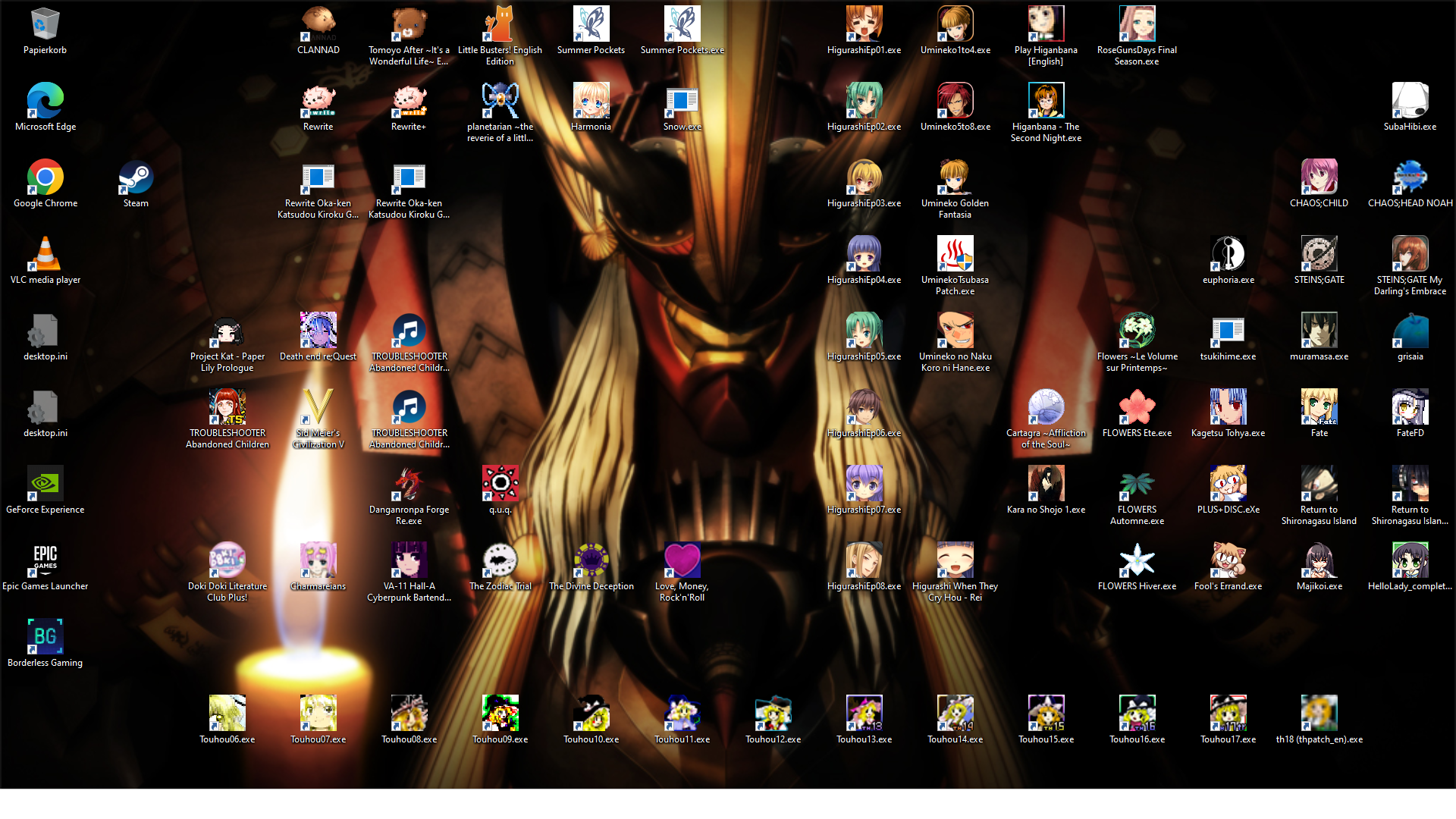The image size is (1456, 819).
Task: Click Danganronpa Forge Re.exe icon
Action: click(x=409, y=484)
